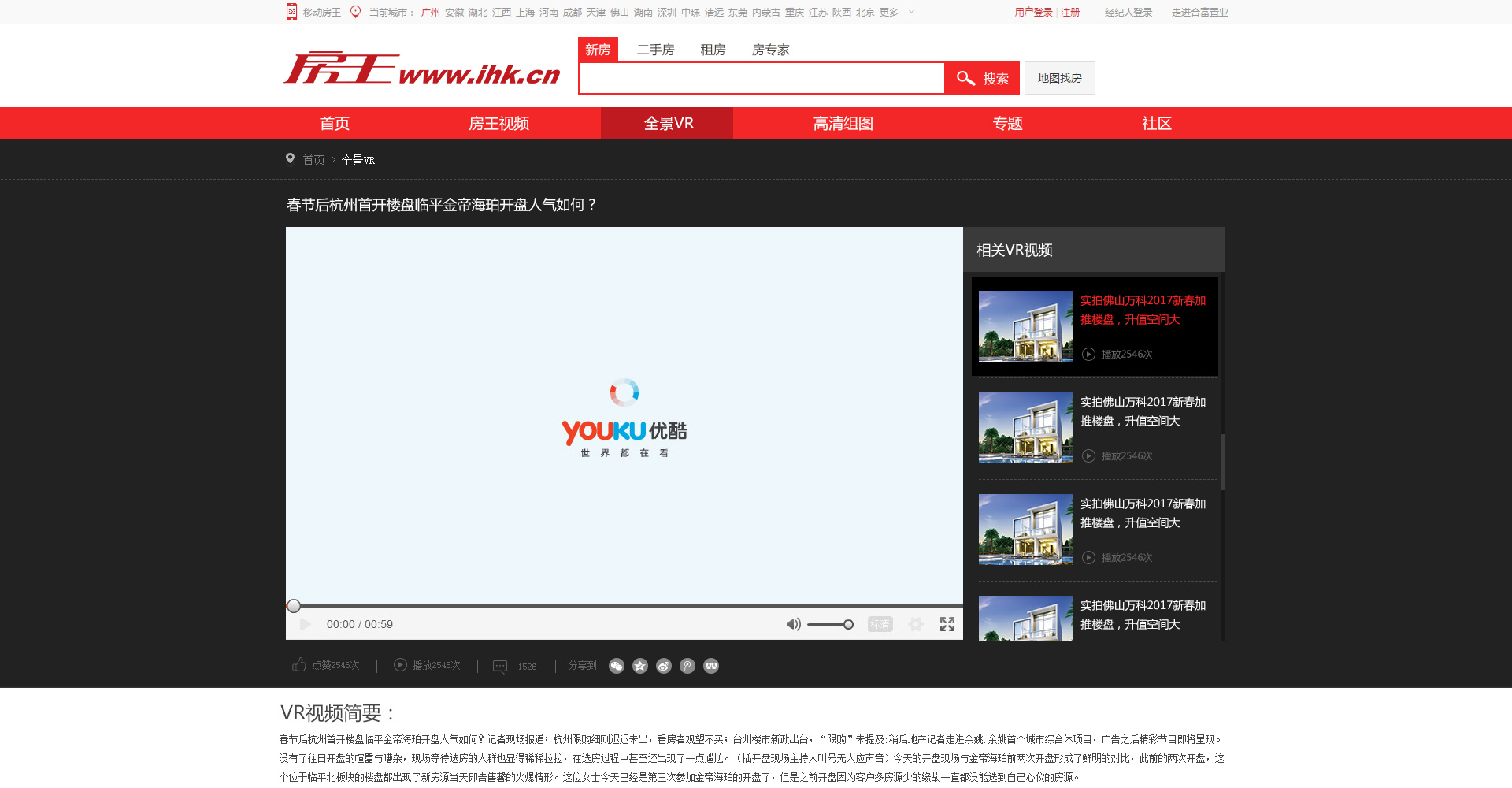Click into the property search input field
Image resolution: width=1512 pixels, height=788 pixels.
coord(761,78)
